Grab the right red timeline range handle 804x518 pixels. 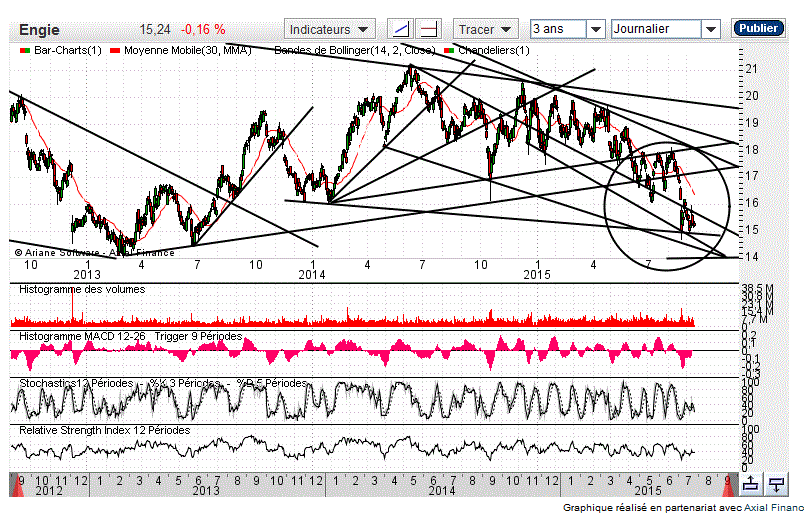(x=727, y=483)
